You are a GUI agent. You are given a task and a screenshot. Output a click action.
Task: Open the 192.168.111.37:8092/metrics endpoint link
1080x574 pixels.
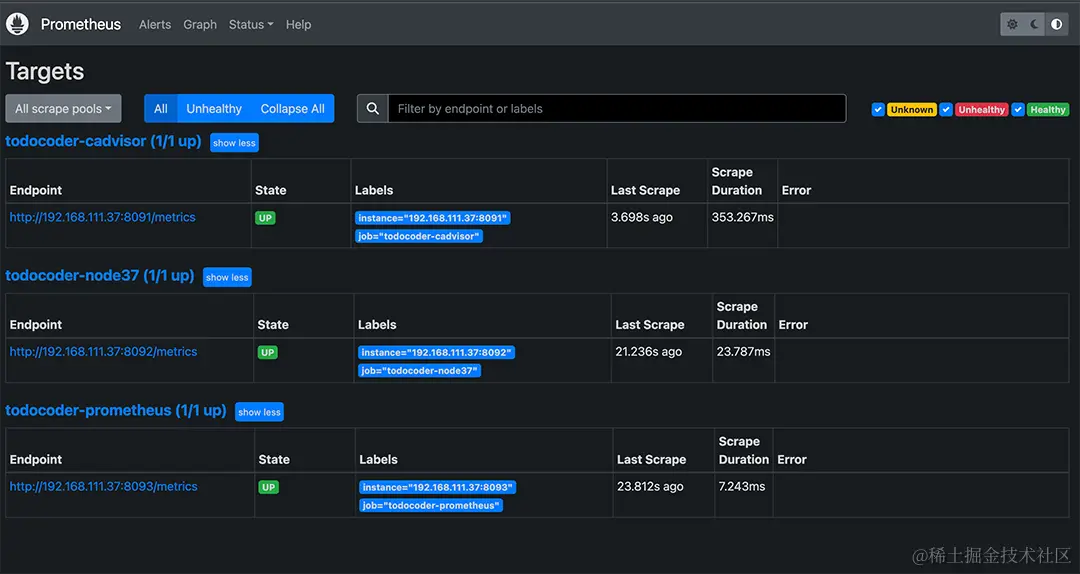(103, 351)
